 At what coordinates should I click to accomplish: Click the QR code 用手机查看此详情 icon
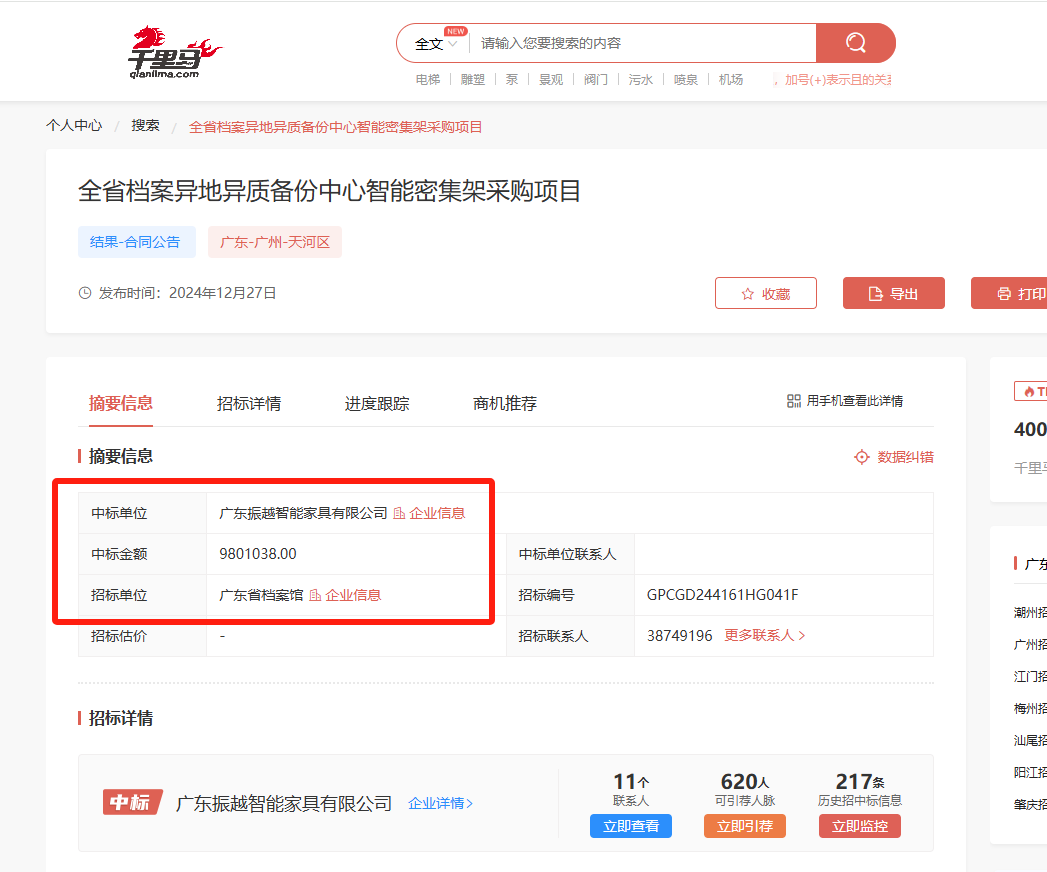click(x=794, y=401)
